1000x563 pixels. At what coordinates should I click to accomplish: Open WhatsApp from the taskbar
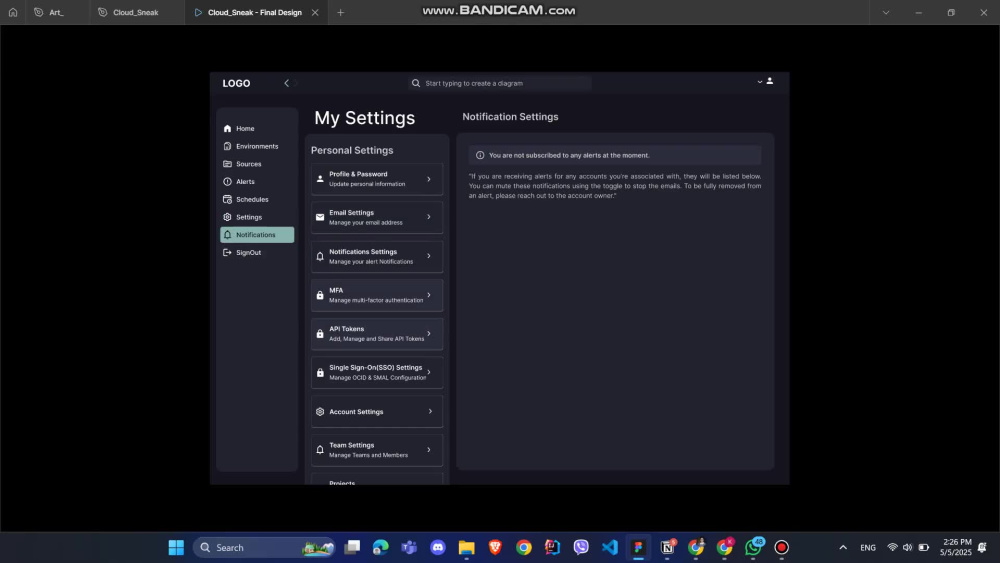point(753,547)
